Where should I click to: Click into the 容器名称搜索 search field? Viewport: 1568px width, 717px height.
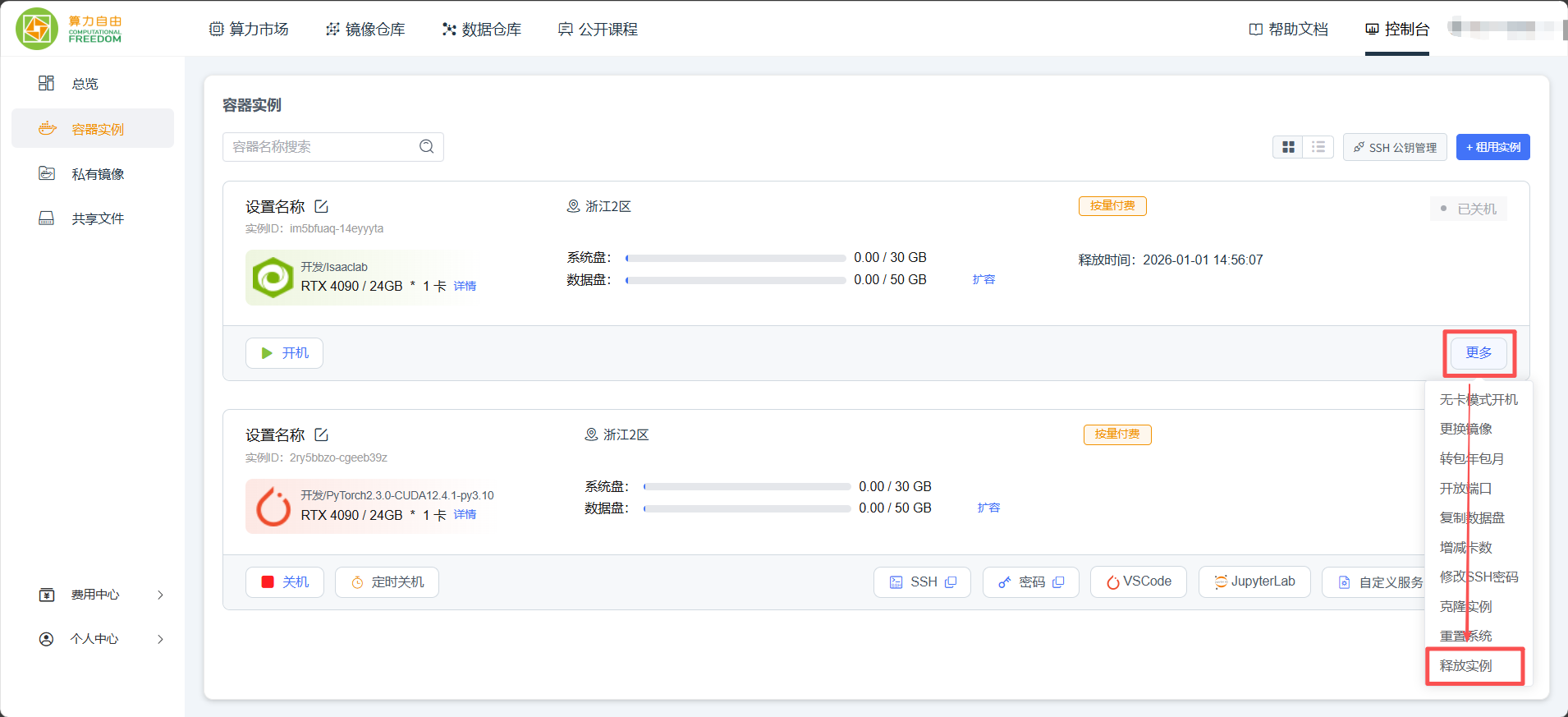(320, 147)
